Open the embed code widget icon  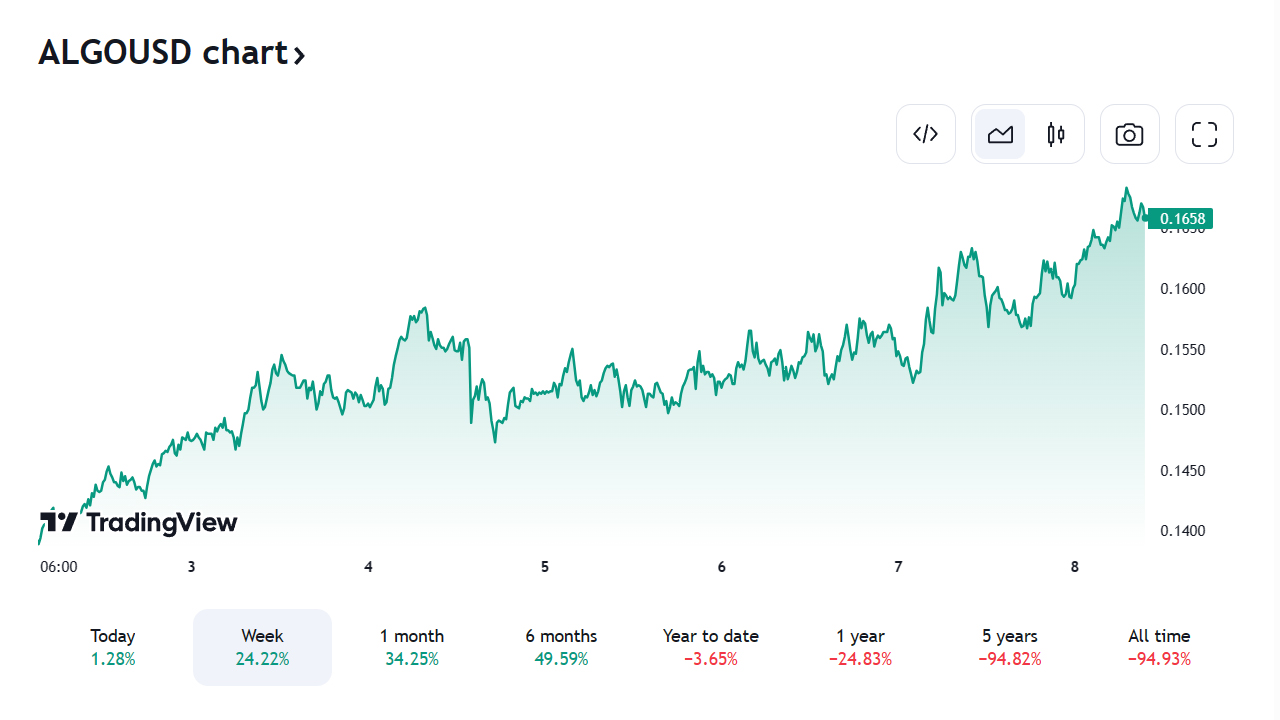tap(926, 134)
